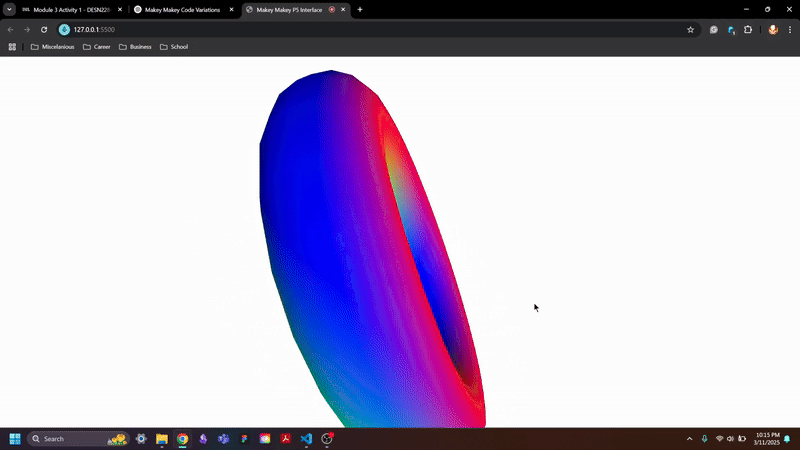Open the Chrome profile avatar
The height and width of the screenshot is (450, 800).
pos(773,30)
